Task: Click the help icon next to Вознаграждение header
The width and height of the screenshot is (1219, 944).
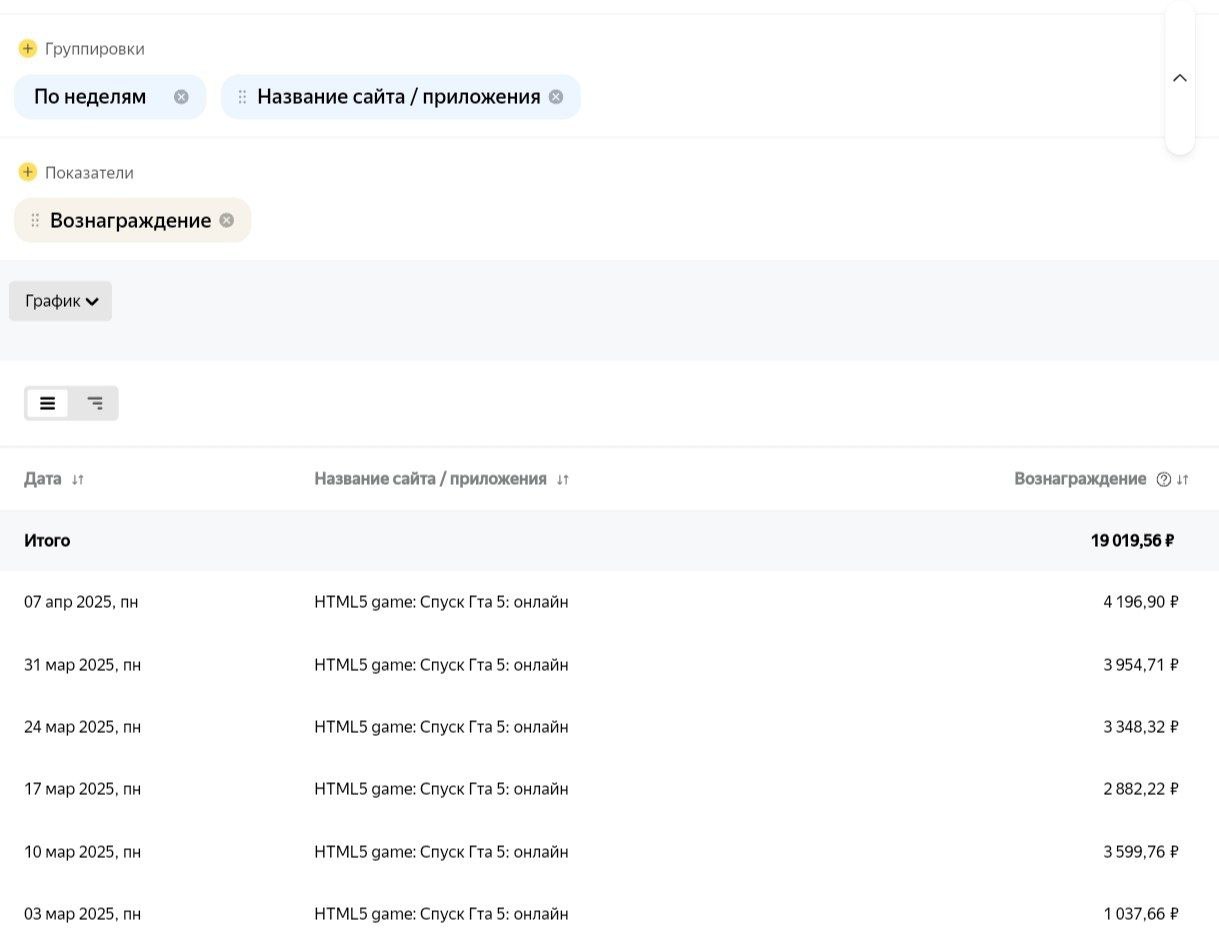Action: point(1163,479)
